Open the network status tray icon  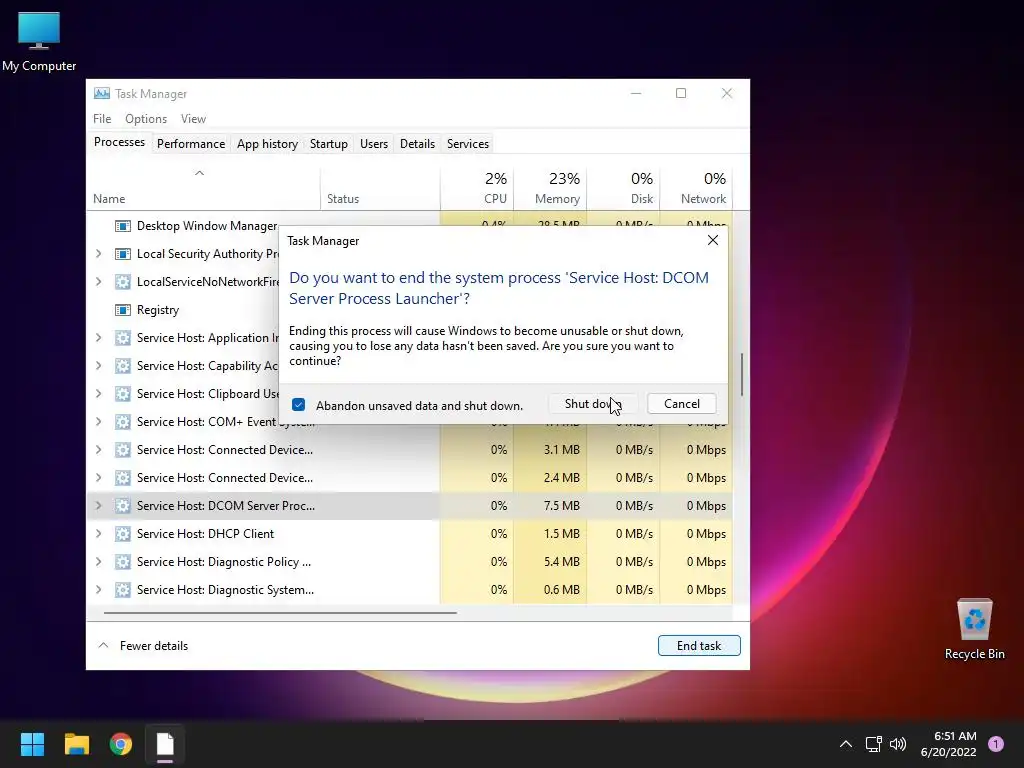pyautogui.click(x=873, y=744)
